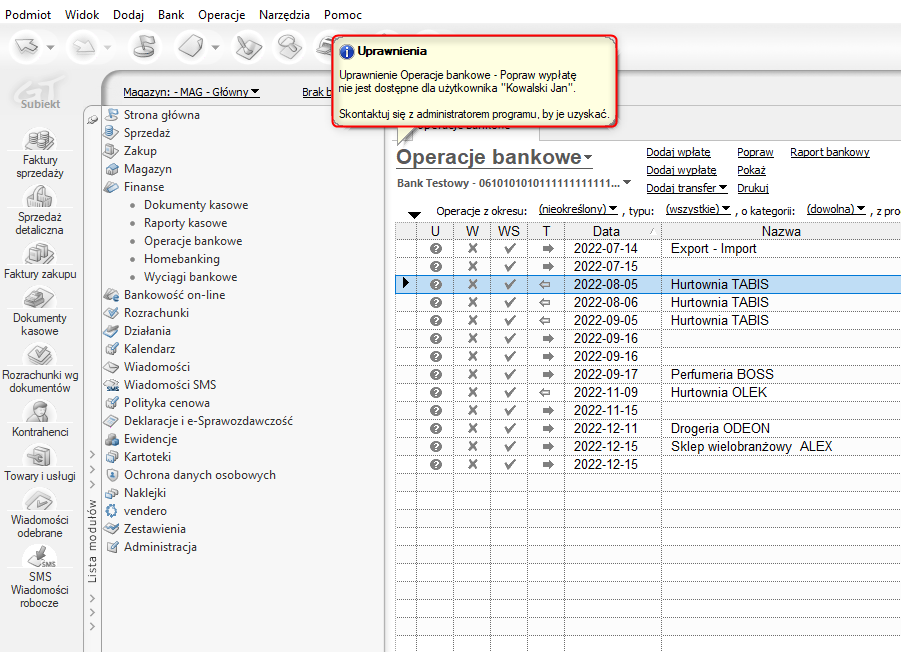
Task: Collapse the filter bar black triangle
Action: 414,215
